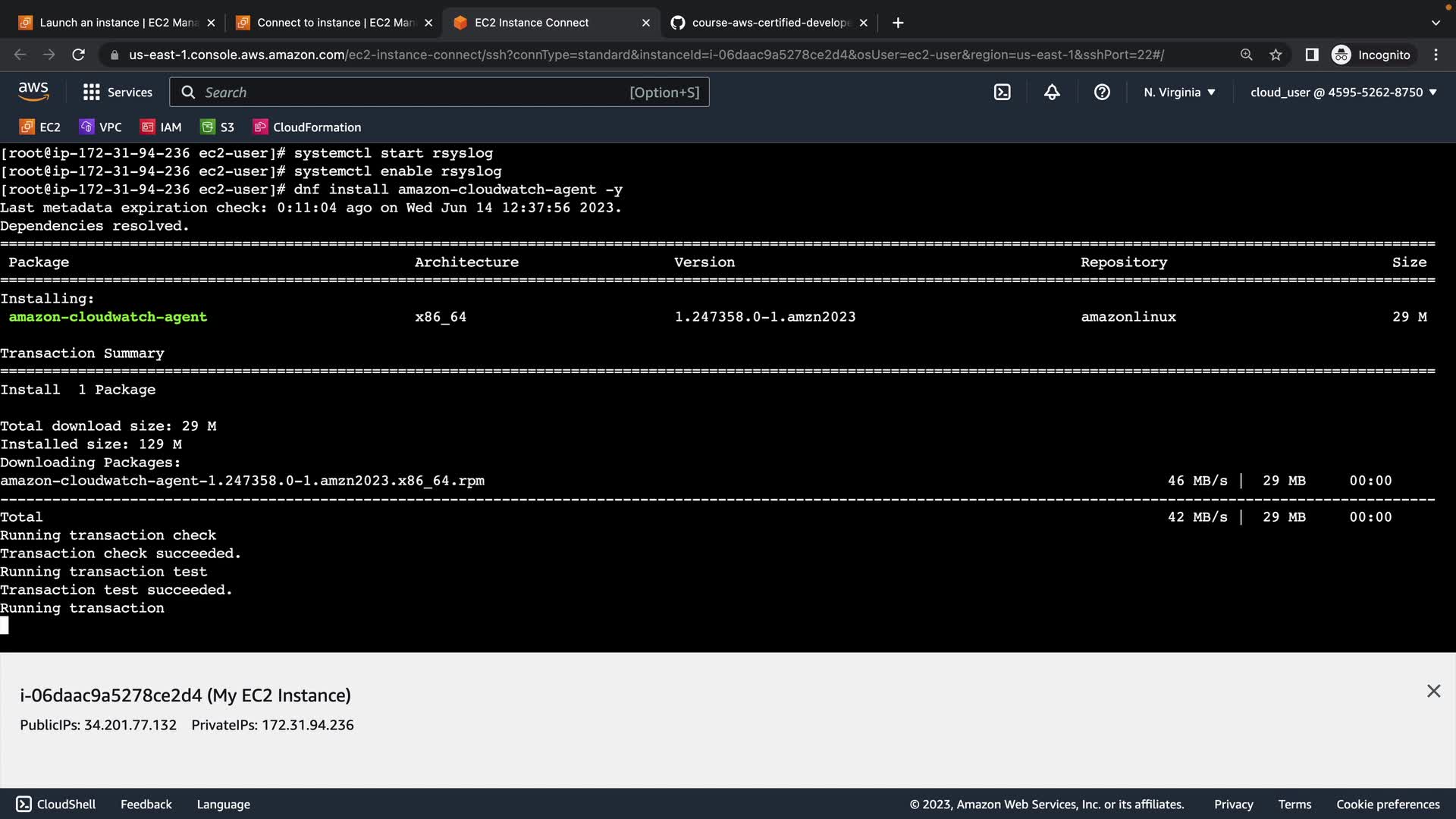The image size is (1456, 819).
Task: Open the notifications bell
Action: (1052, 92)
